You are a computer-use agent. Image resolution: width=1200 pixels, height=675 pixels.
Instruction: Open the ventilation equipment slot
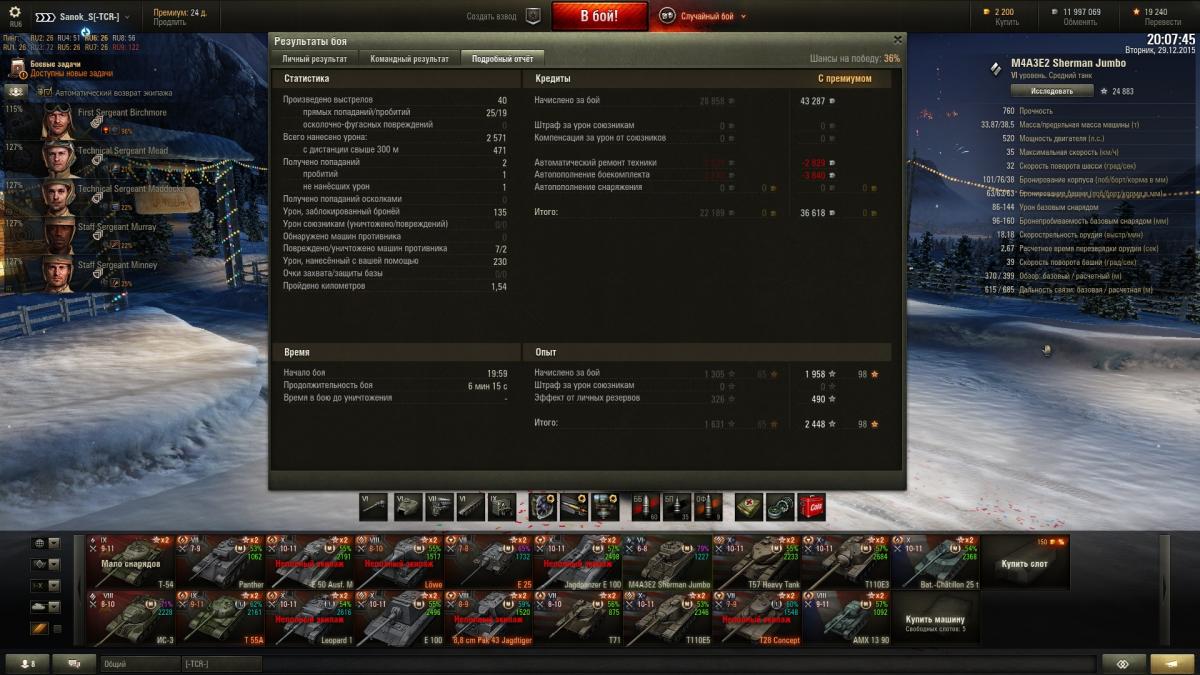point(543,507)
